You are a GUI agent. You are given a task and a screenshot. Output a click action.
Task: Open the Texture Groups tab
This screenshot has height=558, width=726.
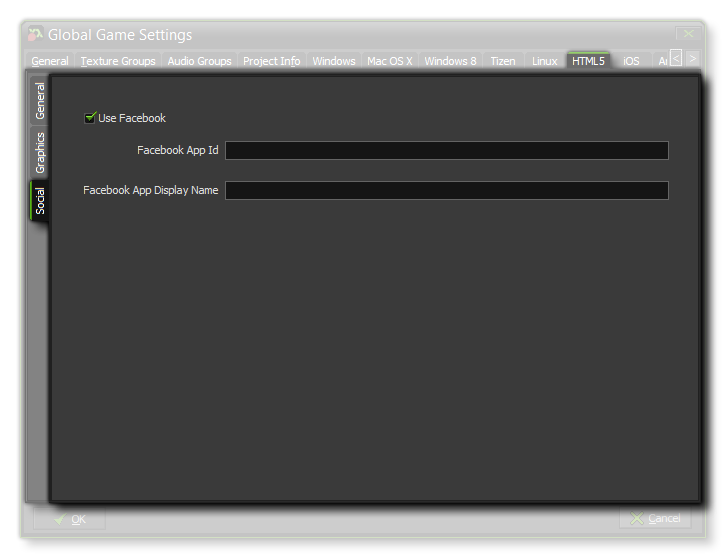tap(118, 61)
